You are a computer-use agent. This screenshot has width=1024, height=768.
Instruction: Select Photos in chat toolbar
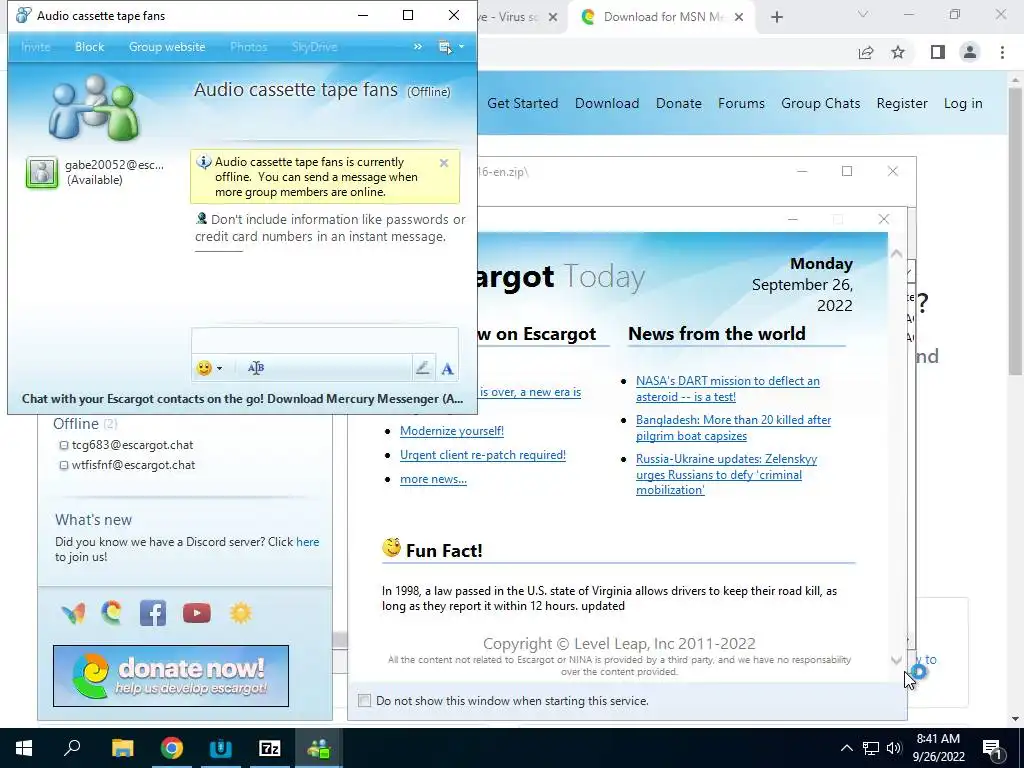pos(248,47)
